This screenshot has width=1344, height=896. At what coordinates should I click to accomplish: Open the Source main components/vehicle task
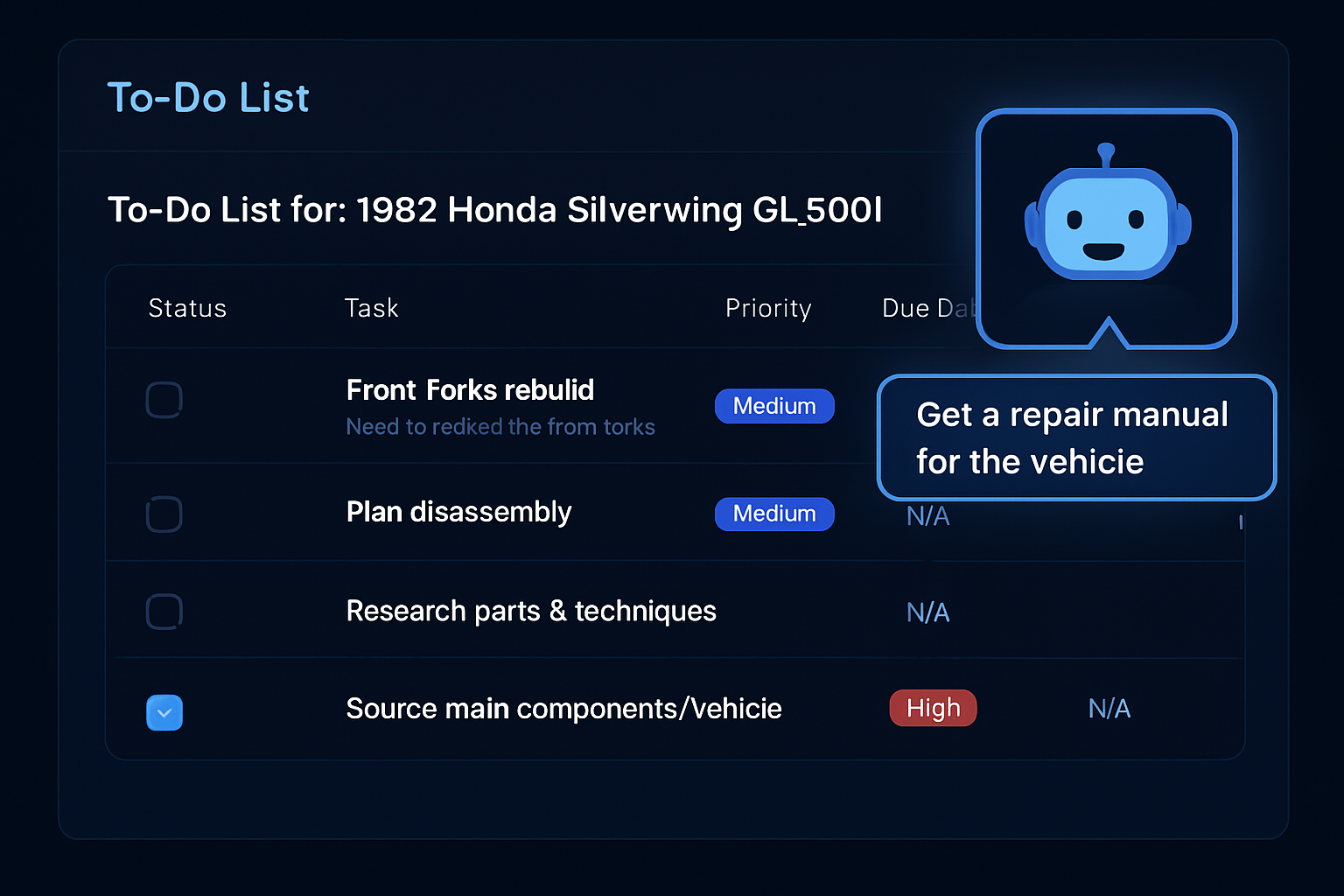pyautogui.click(x=563, y=709)
